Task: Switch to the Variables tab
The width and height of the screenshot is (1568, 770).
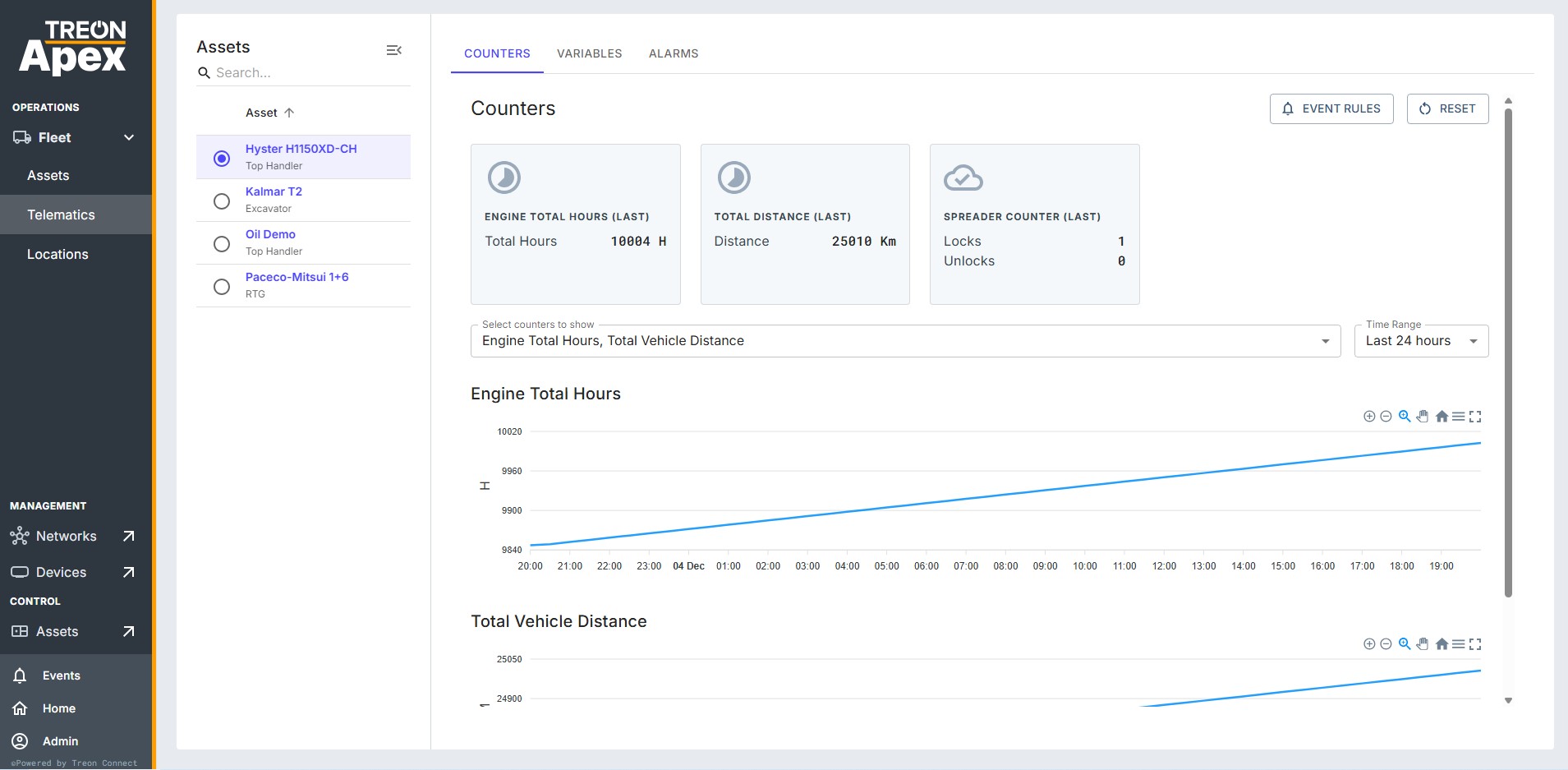Action: click(589, 53)
